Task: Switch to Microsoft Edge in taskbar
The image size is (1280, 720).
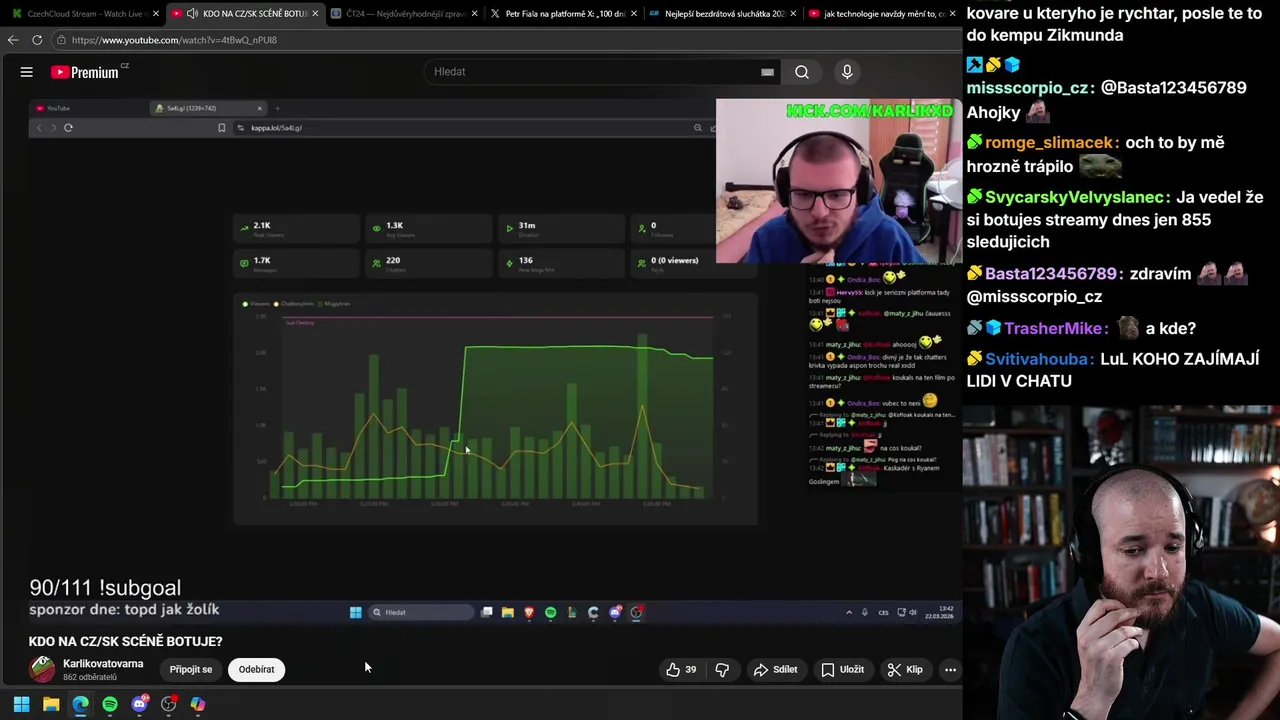Action: click(80, 704)
